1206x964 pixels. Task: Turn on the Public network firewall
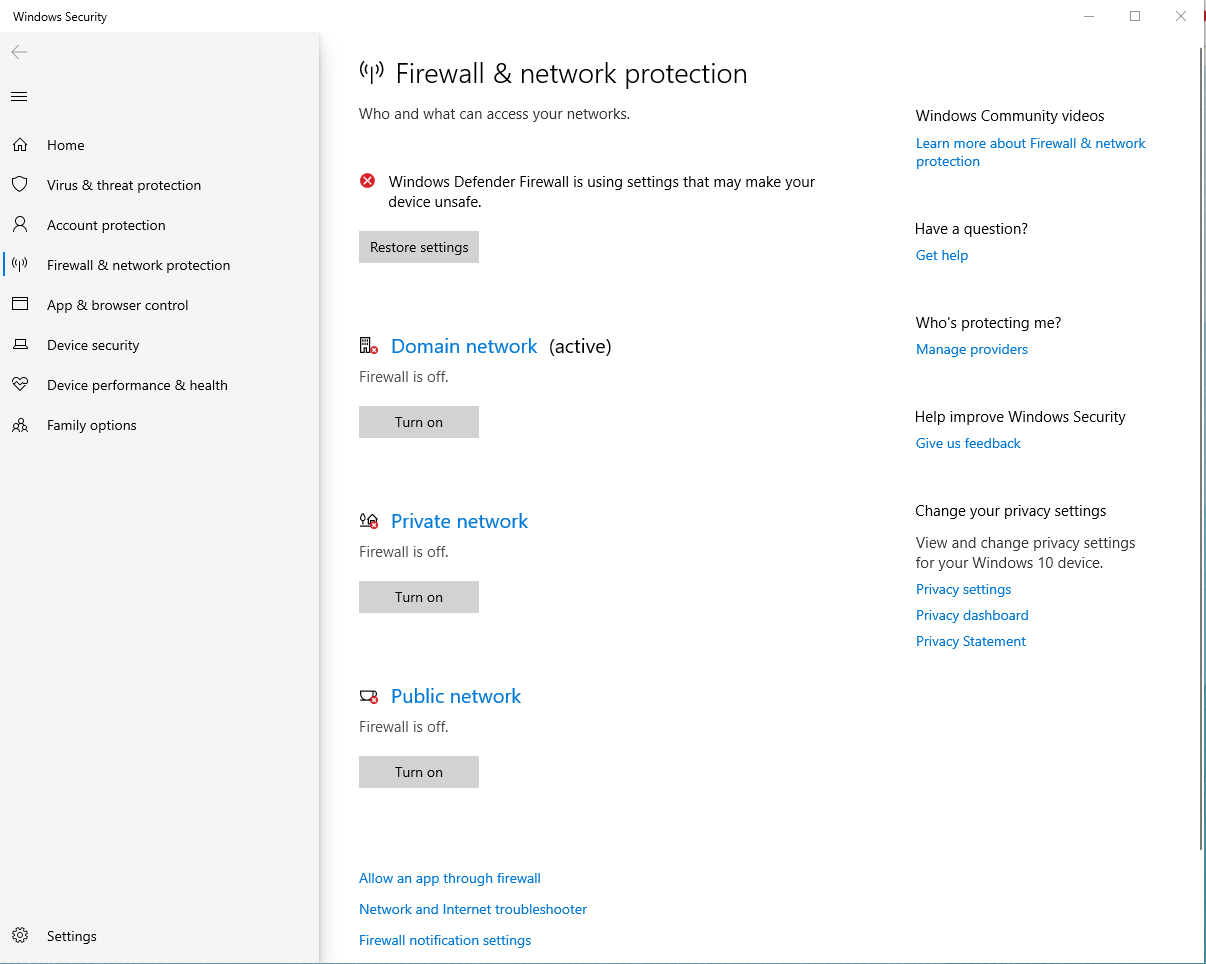419,772
